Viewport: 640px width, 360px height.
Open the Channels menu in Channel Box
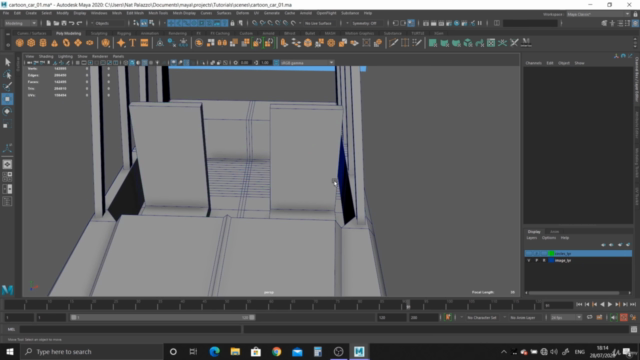coord(533,63)
